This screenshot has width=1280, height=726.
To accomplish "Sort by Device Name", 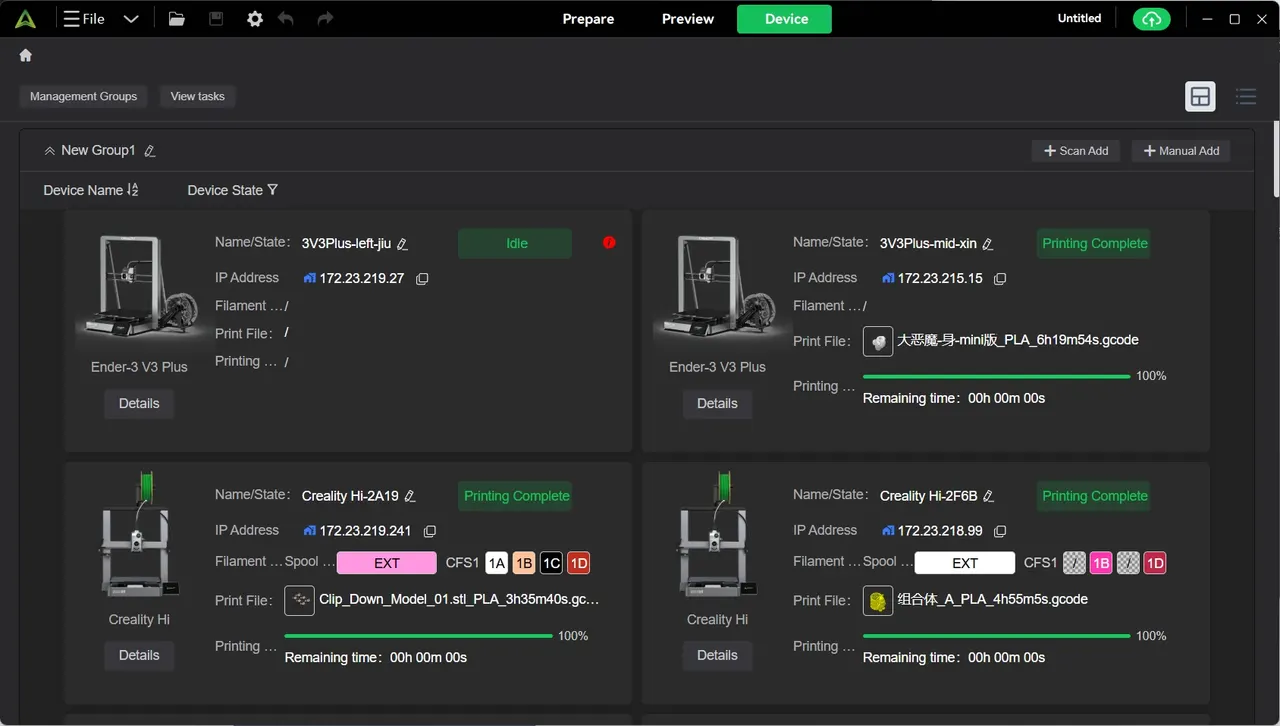I will coord(91,190).
